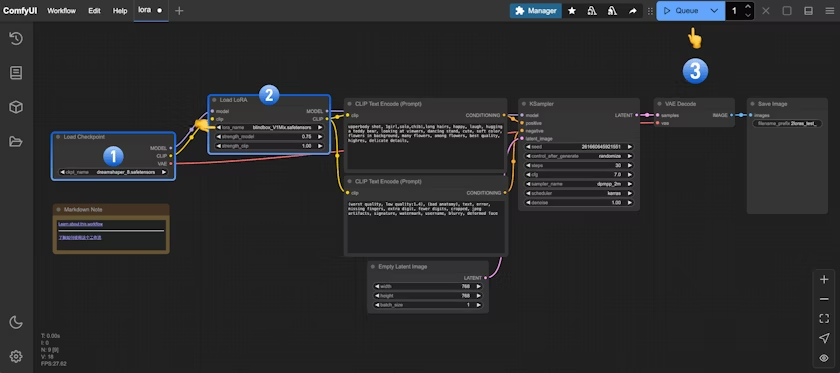840x373 pixels.
Task: Click the first unload-models icon after the star
Action: point(592,11)
